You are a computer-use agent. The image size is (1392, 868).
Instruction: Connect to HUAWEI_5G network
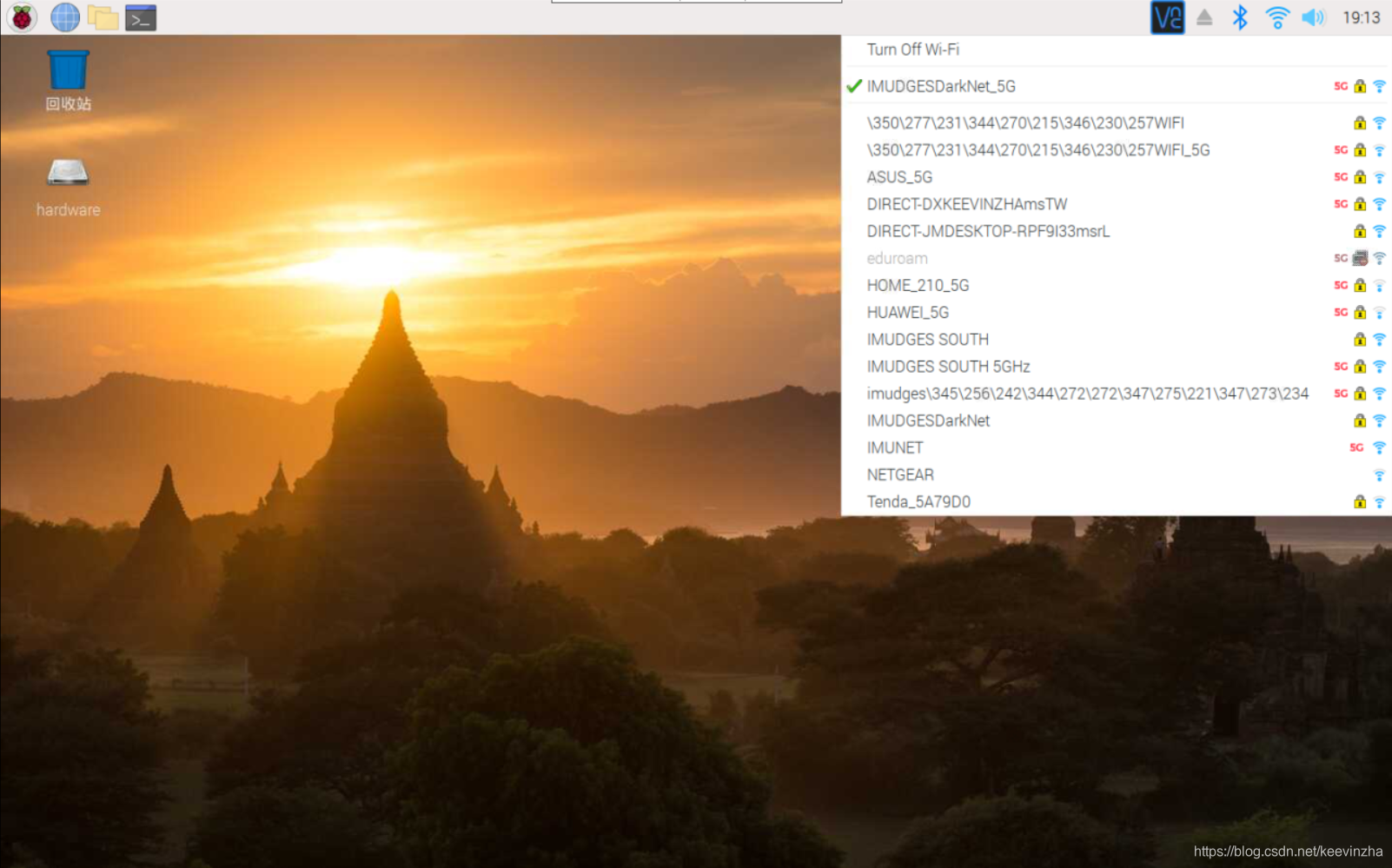(907, 313)
